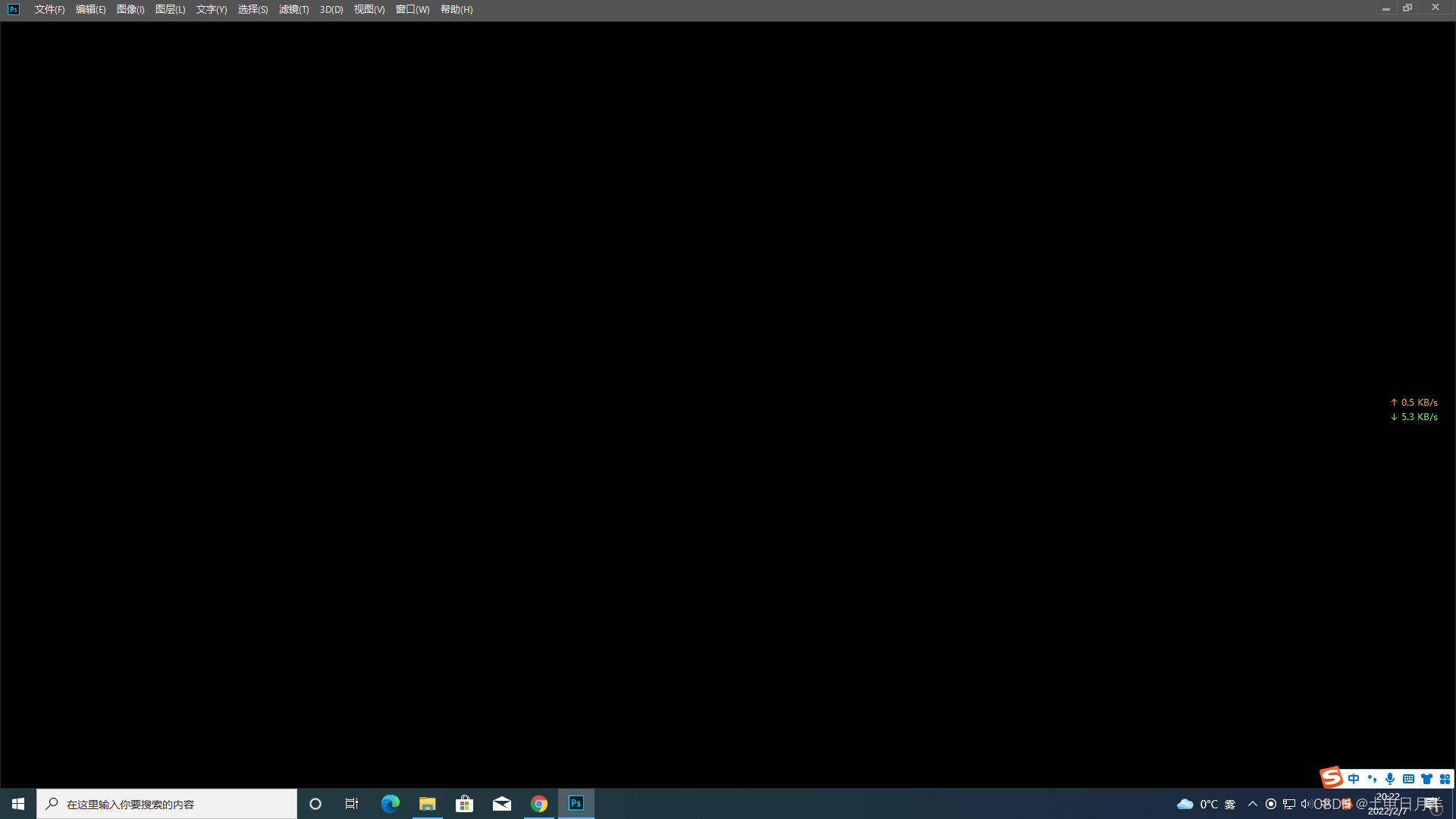Click the Windows Start button
Viewport: 1456px width, 819px height.
click(x=18, y=804)
